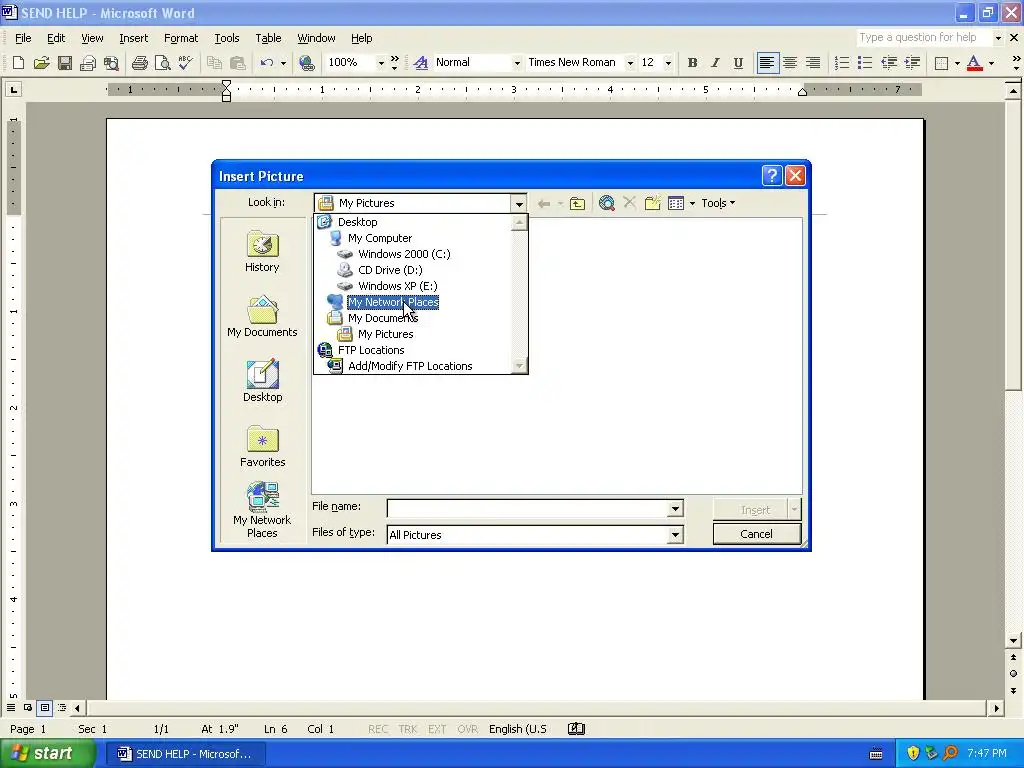This screenshot has width=1024, height=768.
Task: Click the Outside Border icon
Action: click(x=941, y=63)
